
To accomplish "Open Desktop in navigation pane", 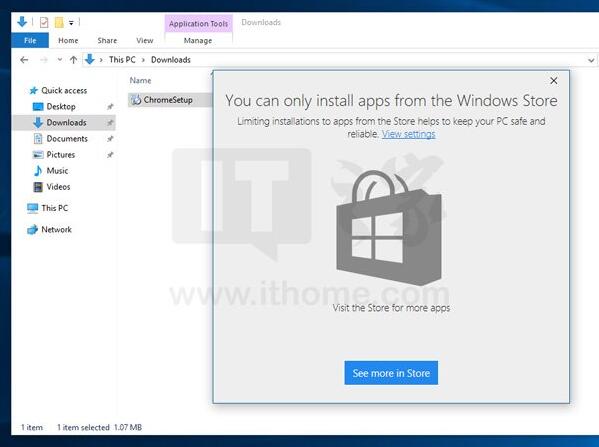I will click(61, 107).
